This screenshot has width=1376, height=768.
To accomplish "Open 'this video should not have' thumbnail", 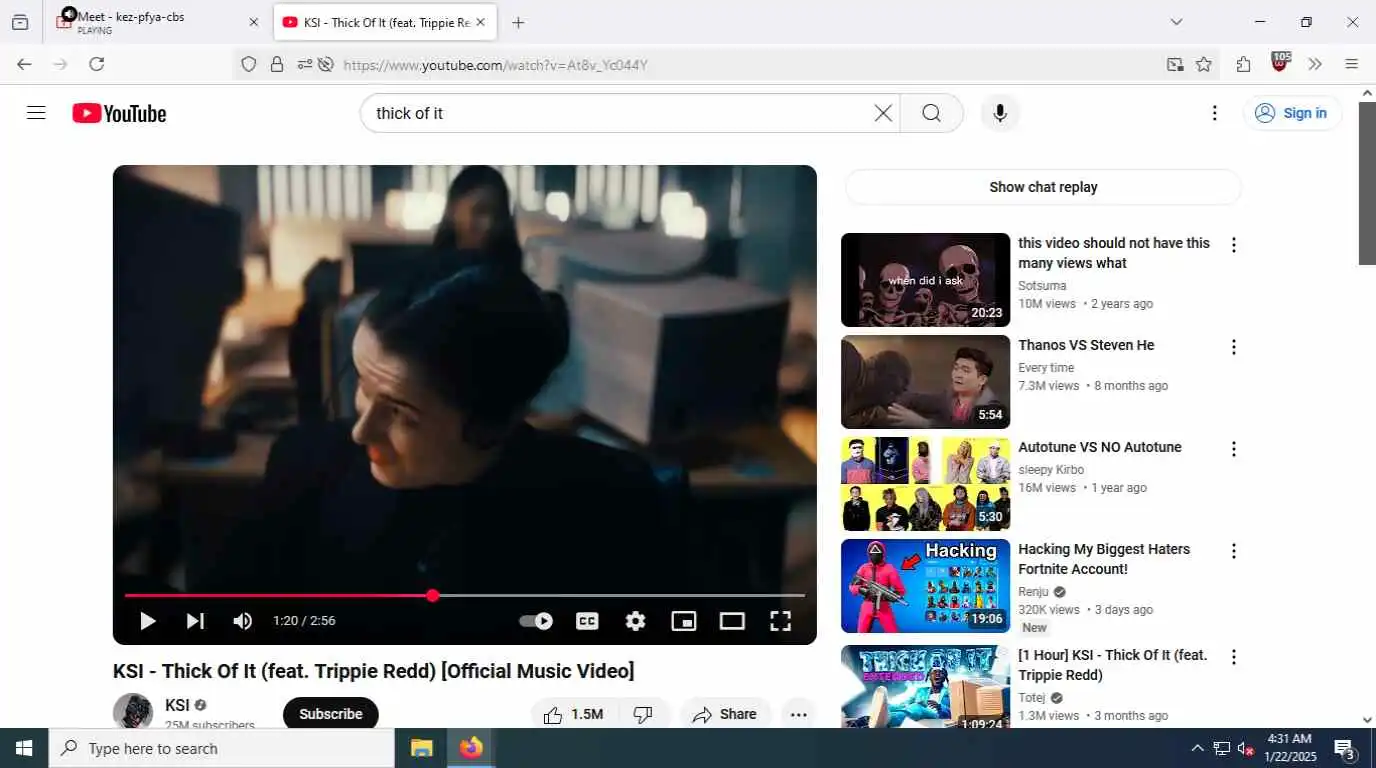I will tap(925, 280).
